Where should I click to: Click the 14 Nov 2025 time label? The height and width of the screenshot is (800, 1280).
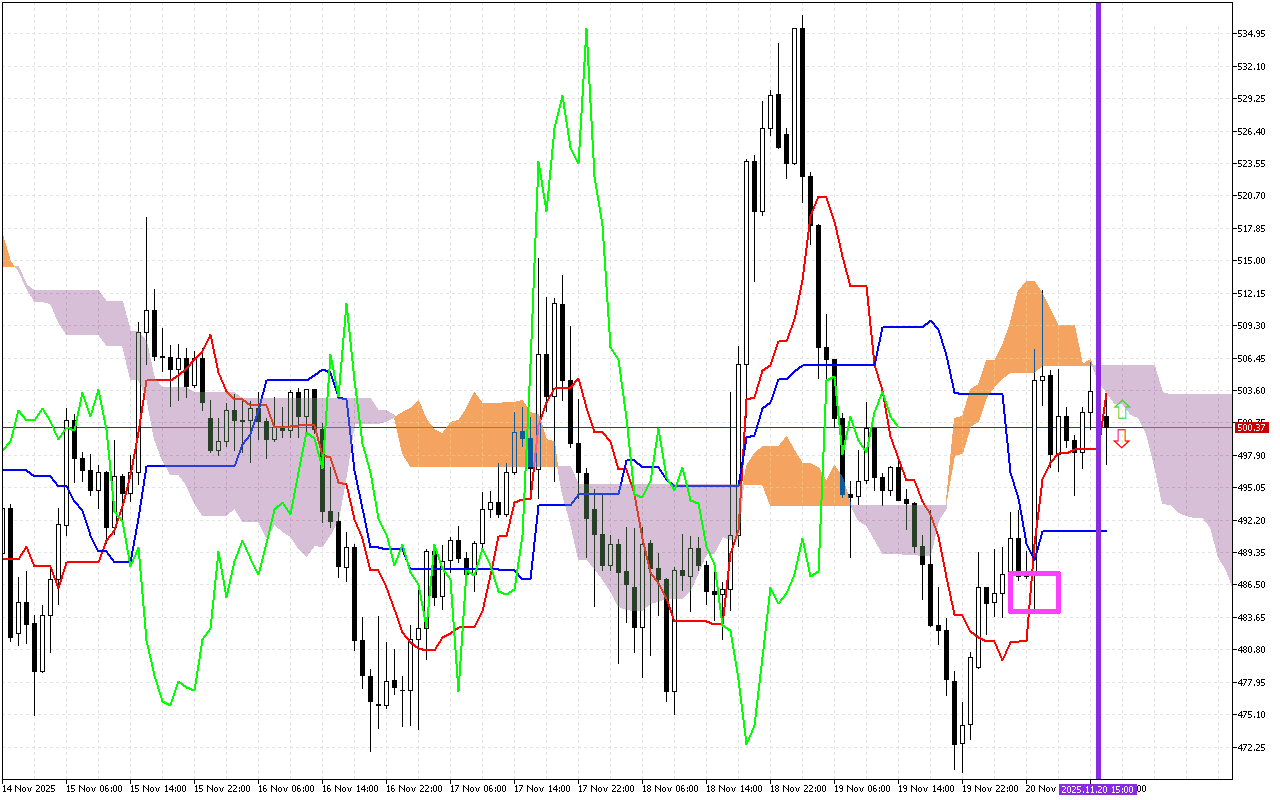(29, 789)
